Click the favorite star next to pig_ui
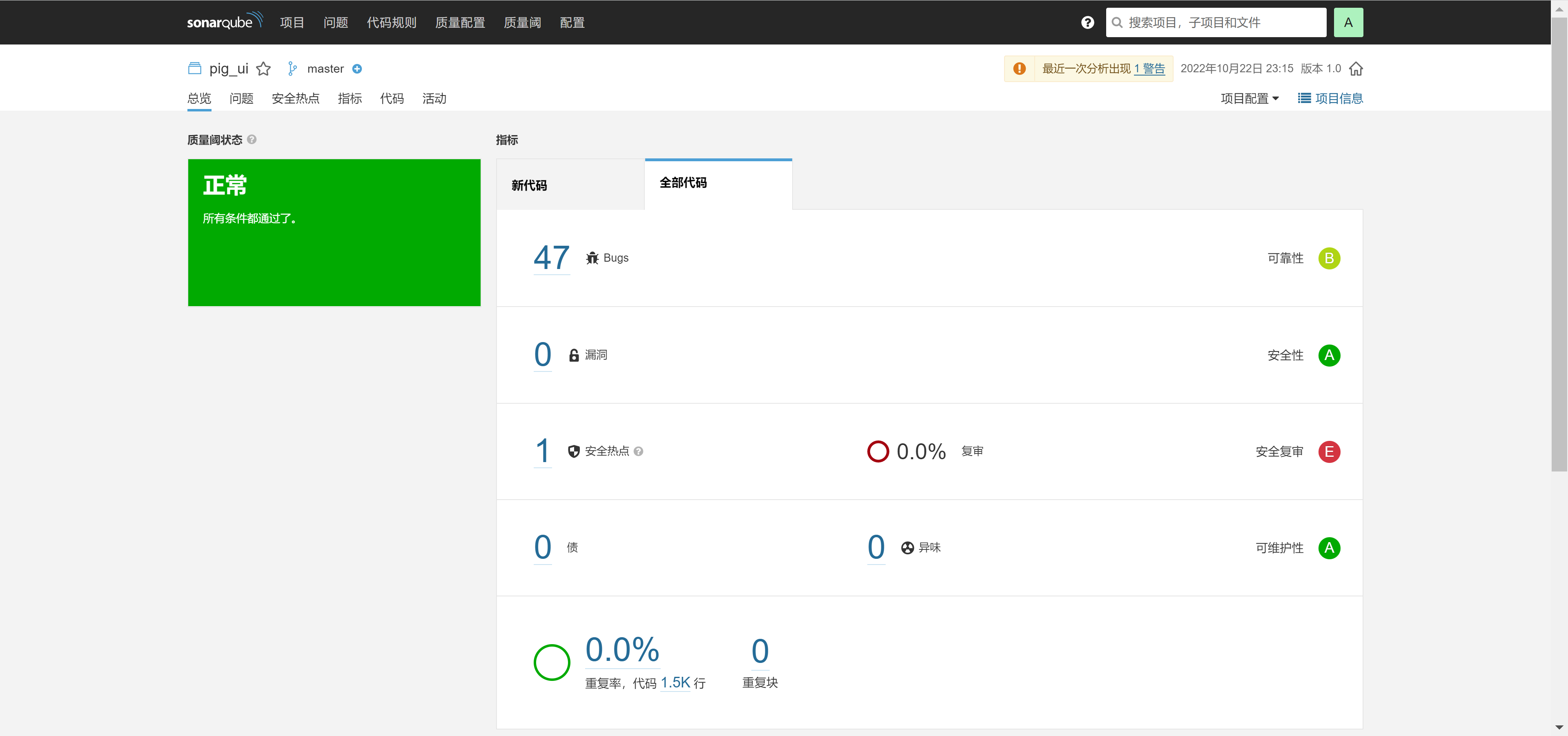The width and height of the screenshot is (1568, 736). click(x=263, y=69)
